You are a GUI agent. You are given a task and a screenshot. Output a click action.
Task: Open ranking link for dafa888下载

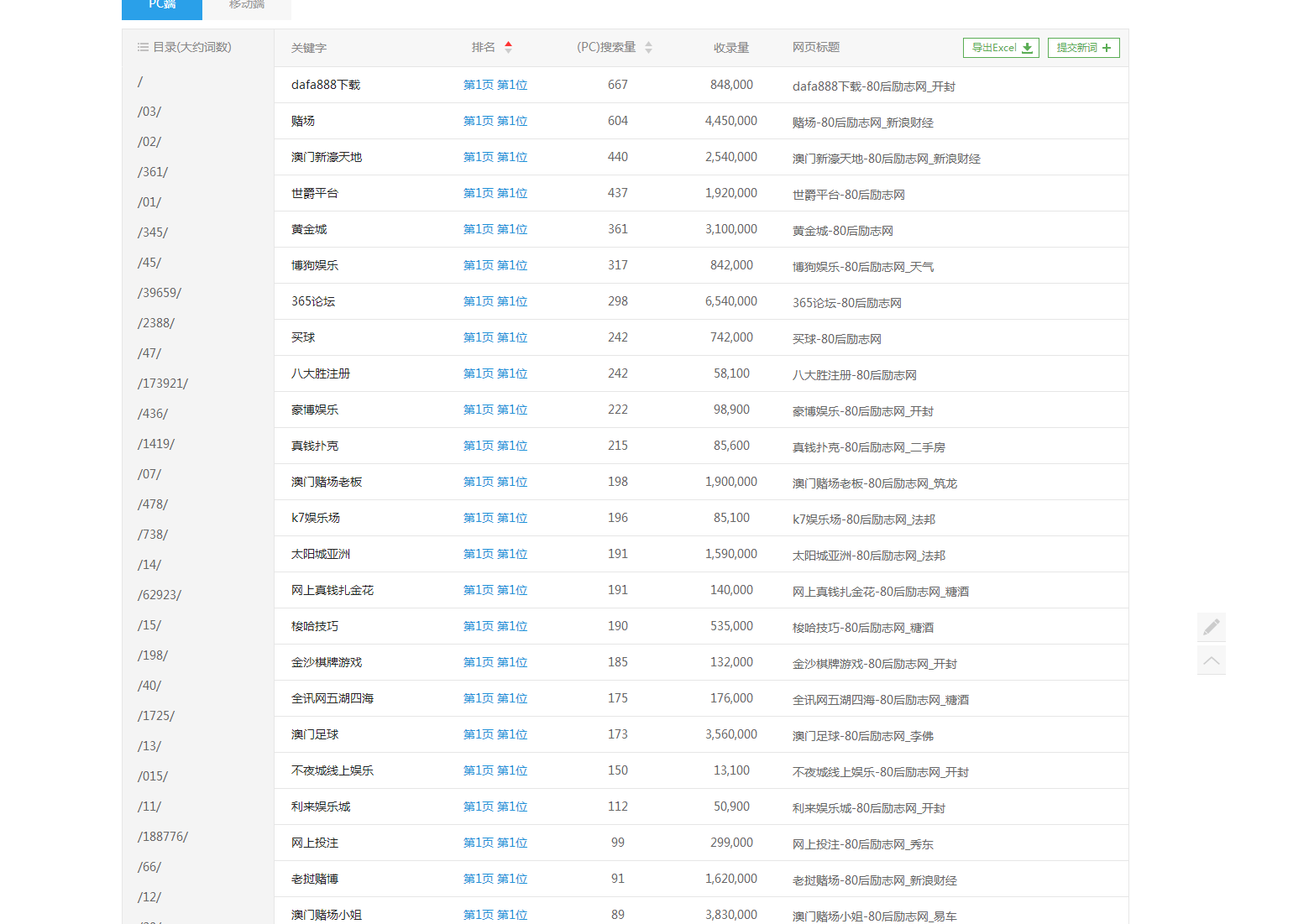pos(495,85)
